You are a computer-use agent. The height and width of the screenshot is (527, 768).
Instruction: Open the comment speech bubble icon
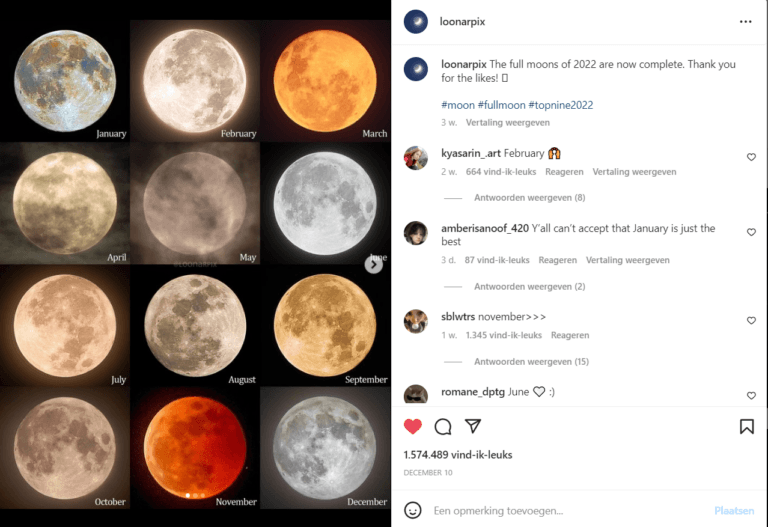(443, 427)
